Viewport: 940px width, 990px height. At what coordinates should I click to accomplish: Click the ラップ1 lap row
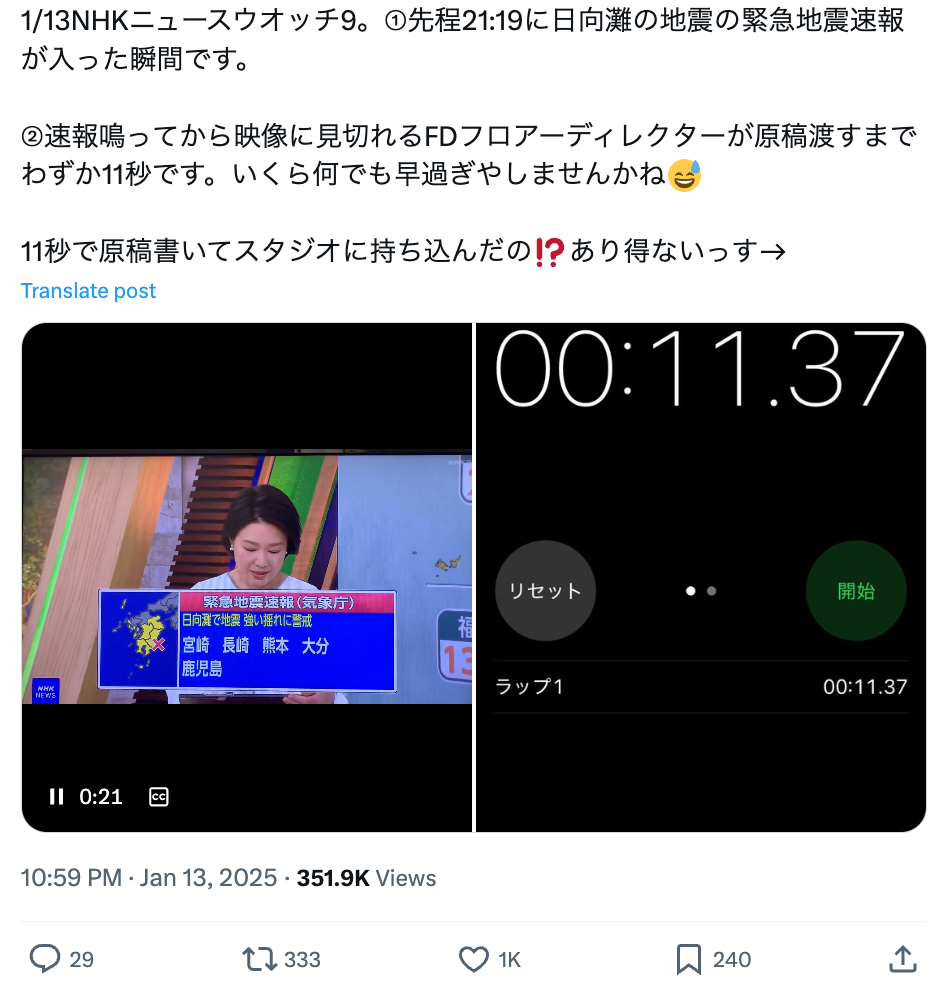coord(701,687)
